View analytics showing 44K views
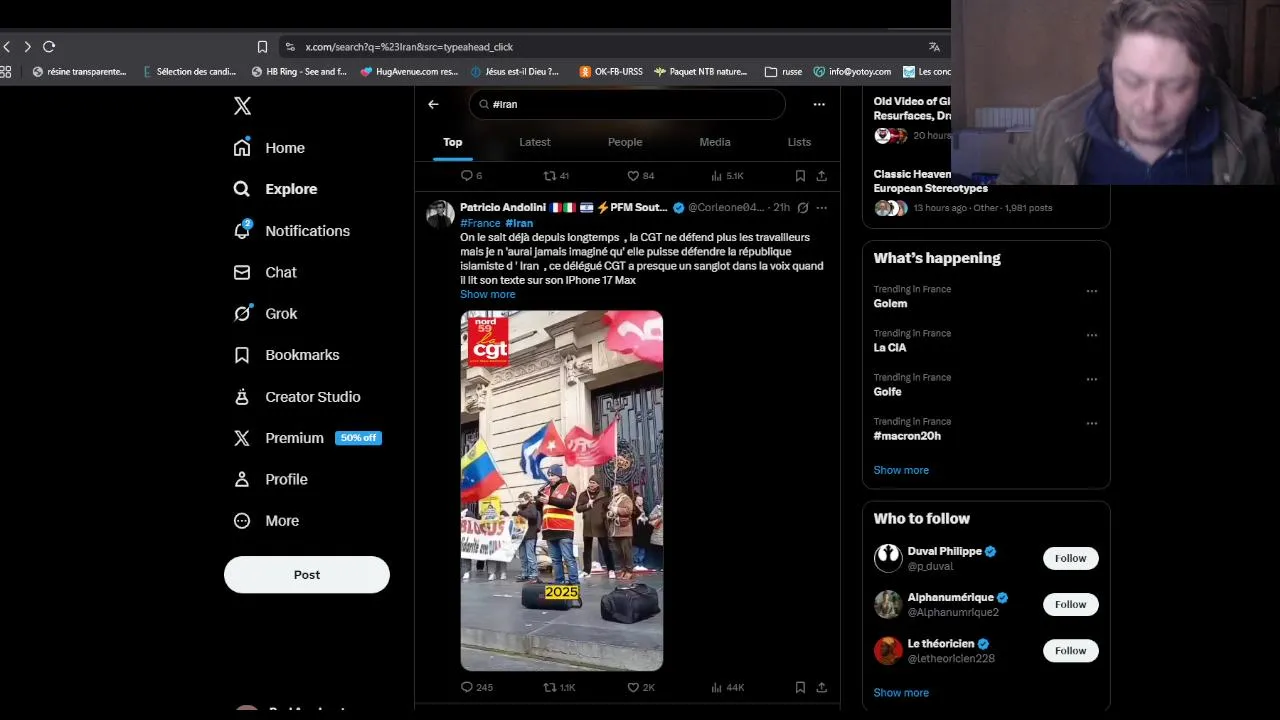This screenshot has height=720, width=1280. coord(727,688)
